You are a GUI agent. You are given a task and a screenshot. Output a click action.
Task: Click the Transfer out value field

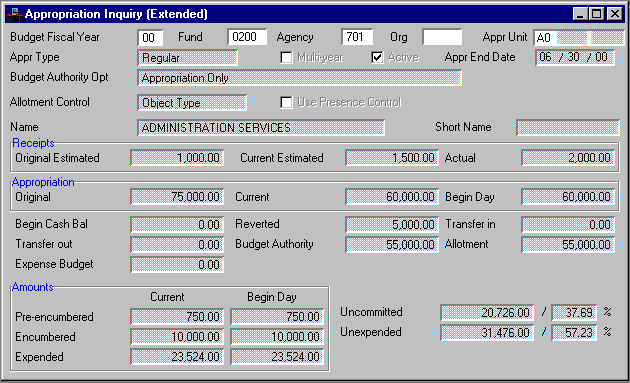coord(177,245)
